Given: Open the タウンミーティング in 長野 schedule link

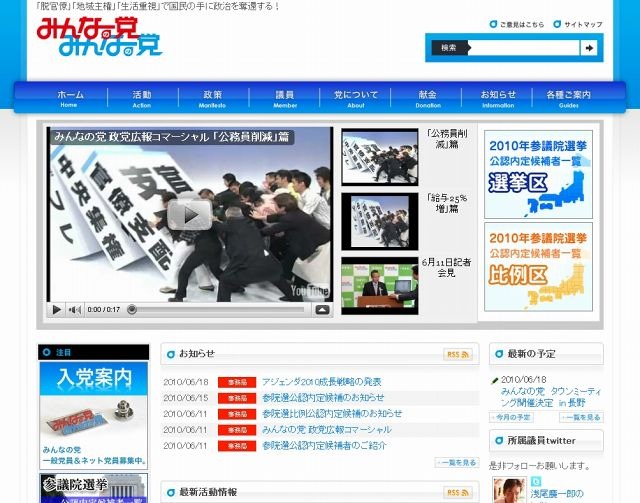Looking at the screenshot, I should click(551, 397).
